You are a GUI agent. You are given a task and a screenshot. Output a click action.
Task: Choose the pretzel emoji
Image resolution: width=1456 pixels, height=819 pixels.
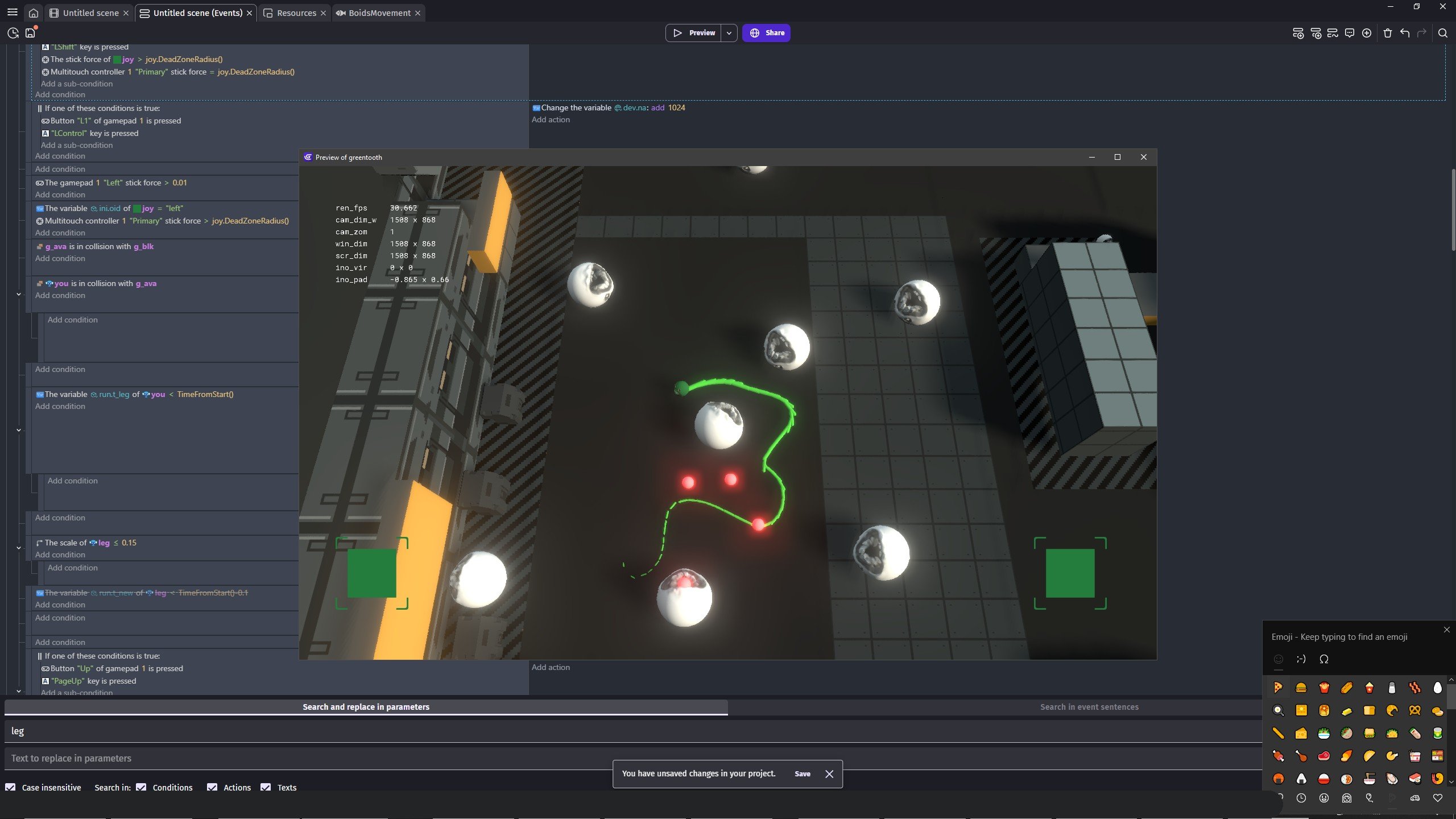pyautogui.click(x=1414, y=710)
